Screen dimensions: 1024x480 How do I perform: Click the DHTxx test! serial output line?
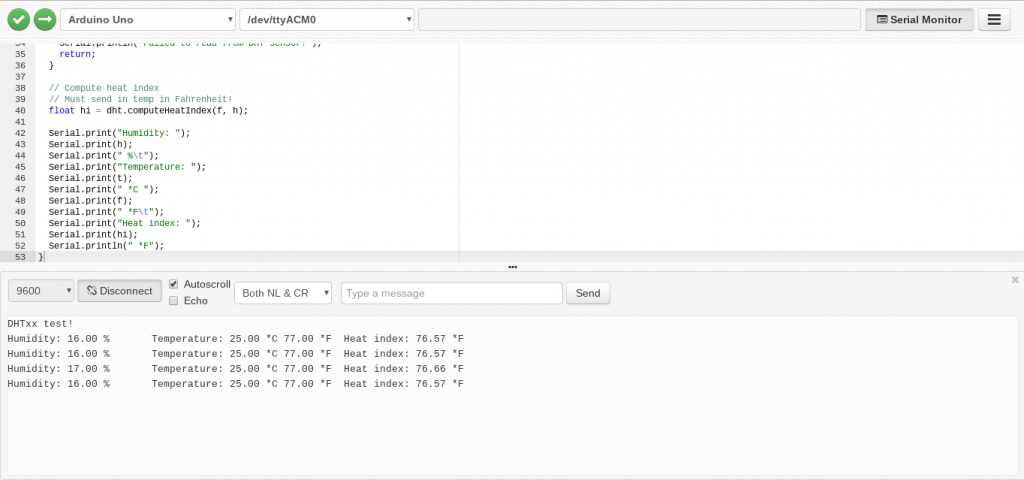click(40, 324)
